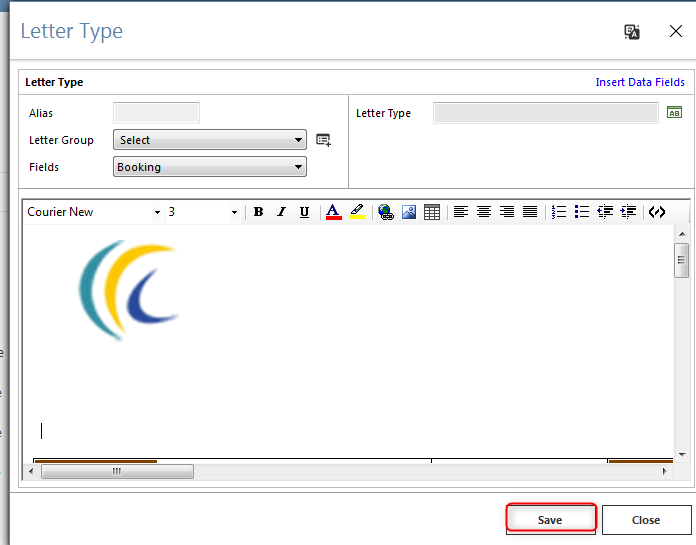Increase the indent
This screenshot has height=545, width=696.
click(628, 212)
